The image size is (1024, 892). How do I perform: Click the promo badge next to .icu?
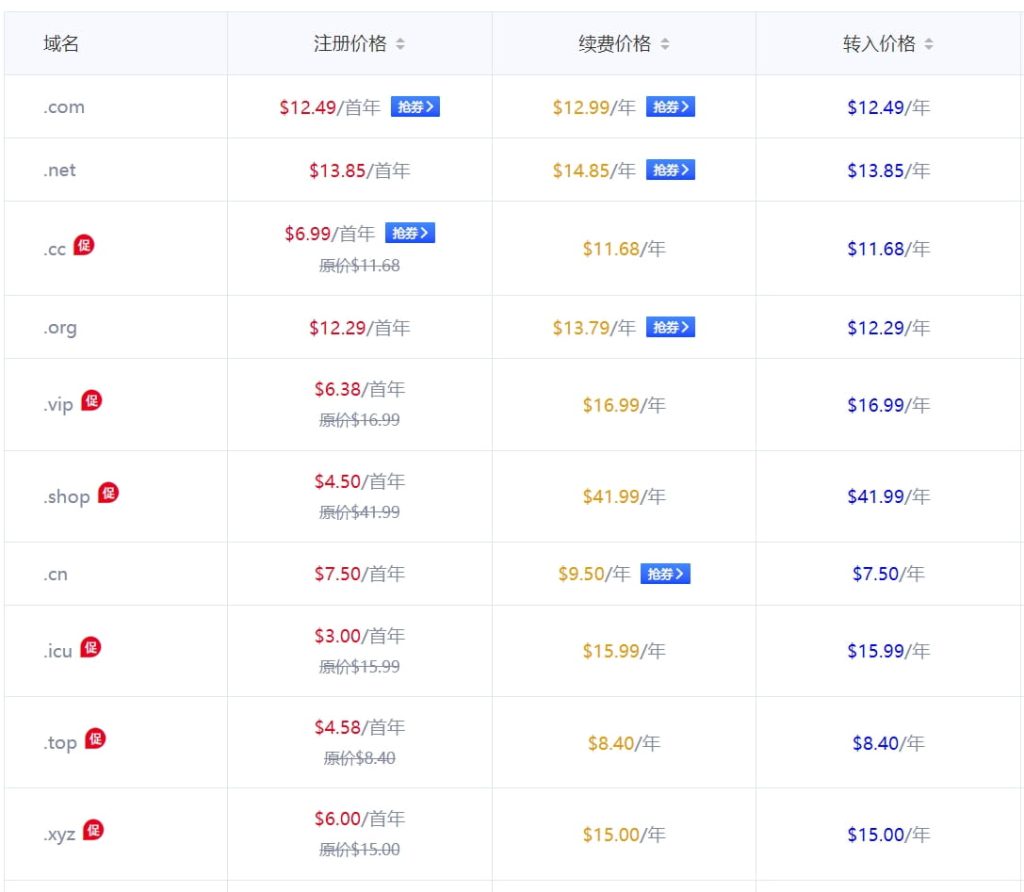[x=91, y=647]
